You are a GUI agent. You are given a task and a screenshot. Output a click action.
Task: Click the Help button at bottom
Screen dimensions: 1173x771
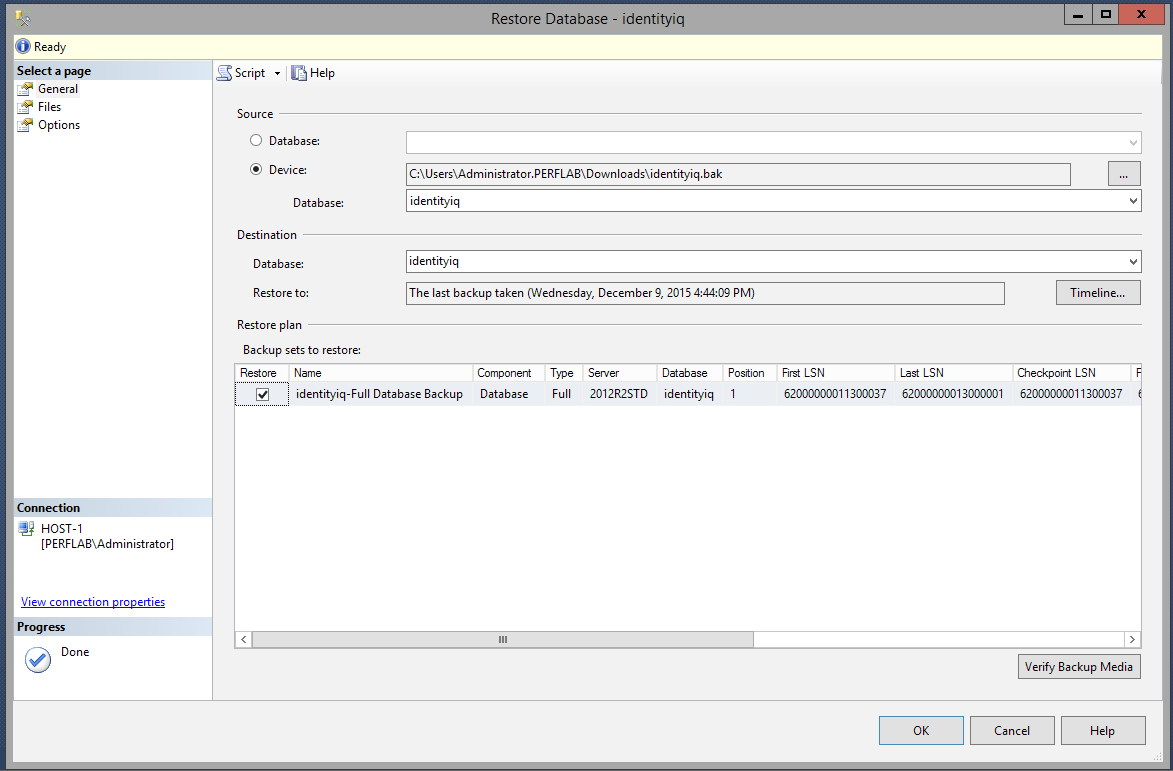coord(1103,731)
